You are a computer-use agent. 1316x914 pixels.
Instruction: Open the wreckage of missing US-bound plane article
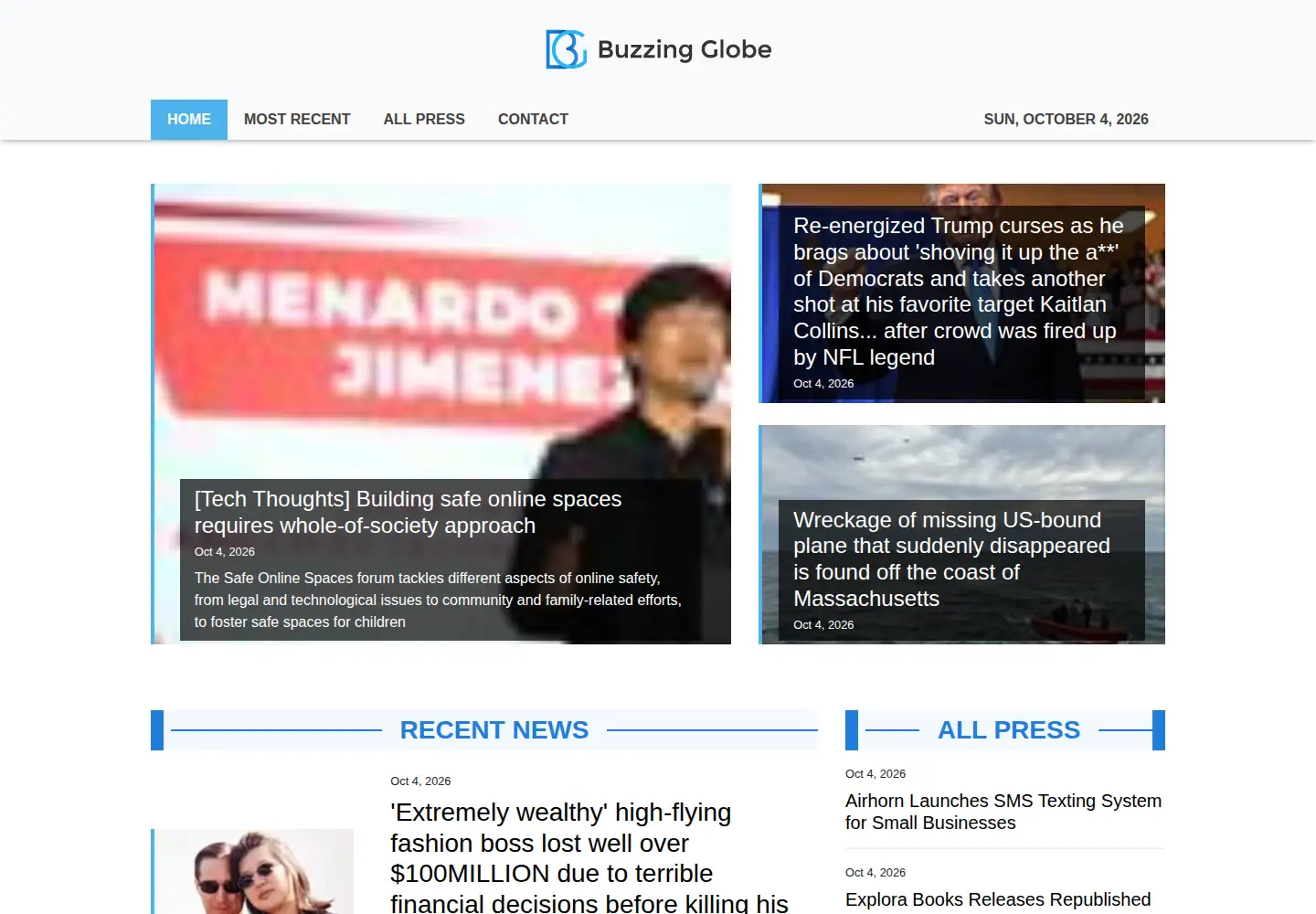(951, 559)
